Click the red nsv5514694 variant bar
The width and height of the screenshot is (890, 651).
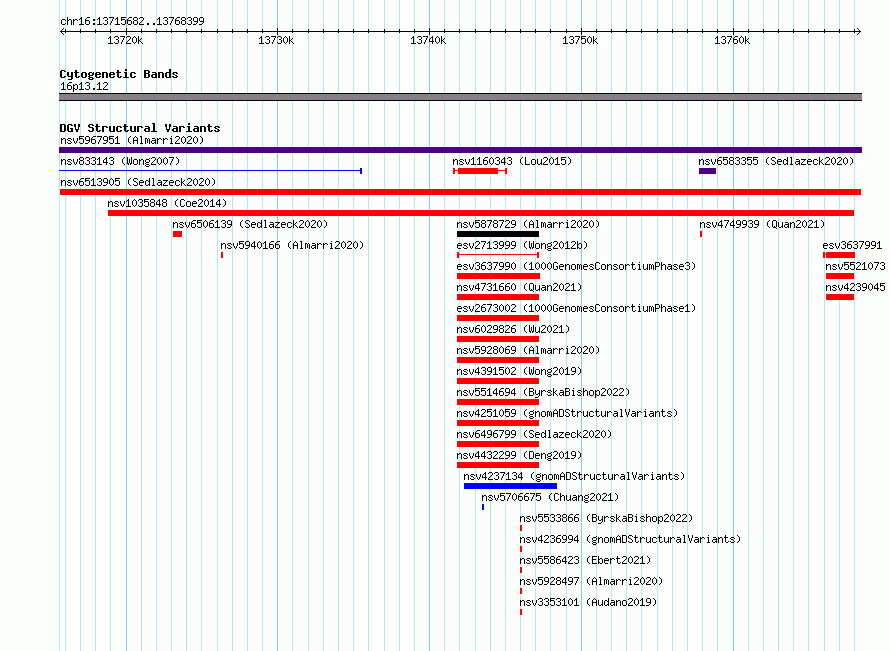[x=498, y=402]
